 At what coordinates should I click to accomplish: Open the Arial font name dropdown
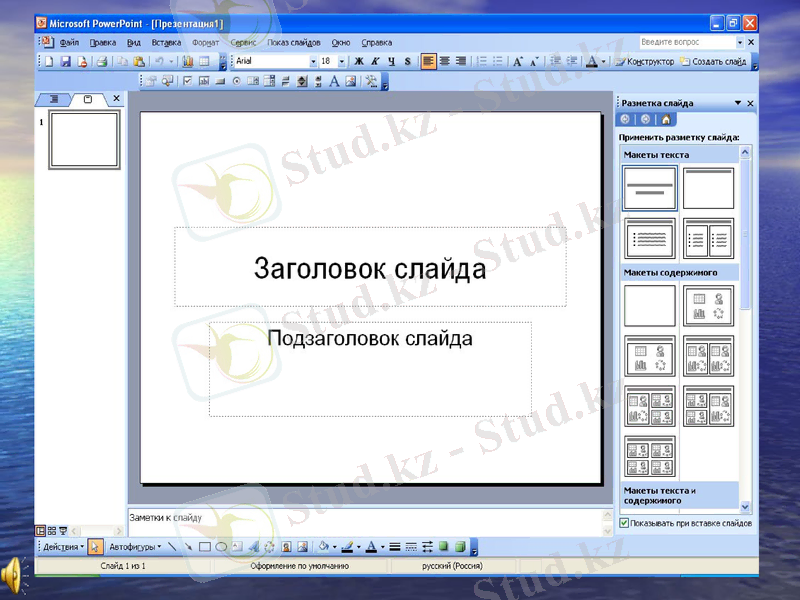(315, 61)
